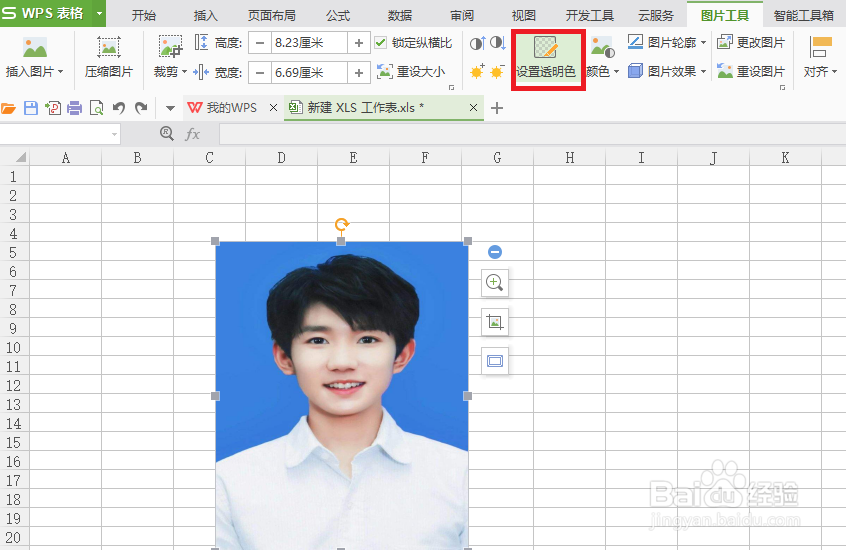The width and height of the screenshot is (846, 550).
Task: Open the 云服务 tab
Action: [x=657, y=15]
